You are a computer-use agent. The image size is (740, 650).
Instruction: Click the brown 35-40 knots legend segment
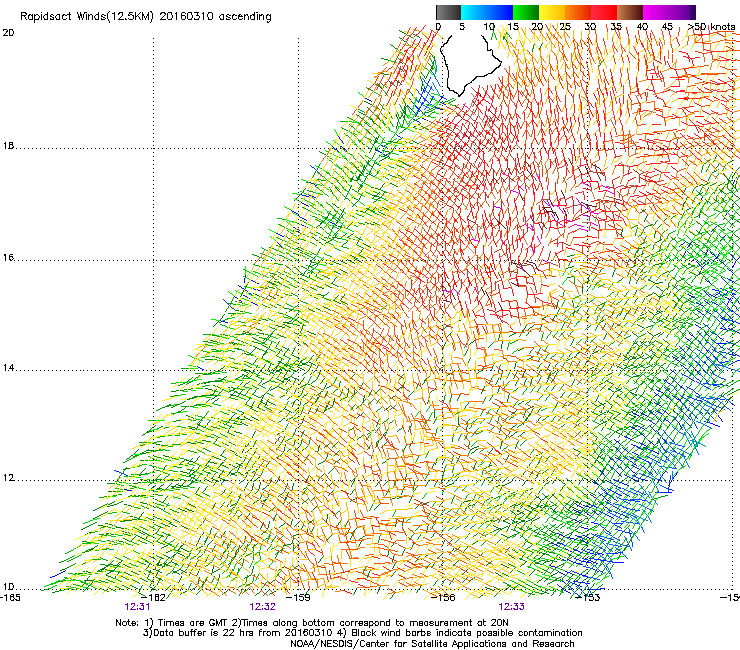click(630, 12)
